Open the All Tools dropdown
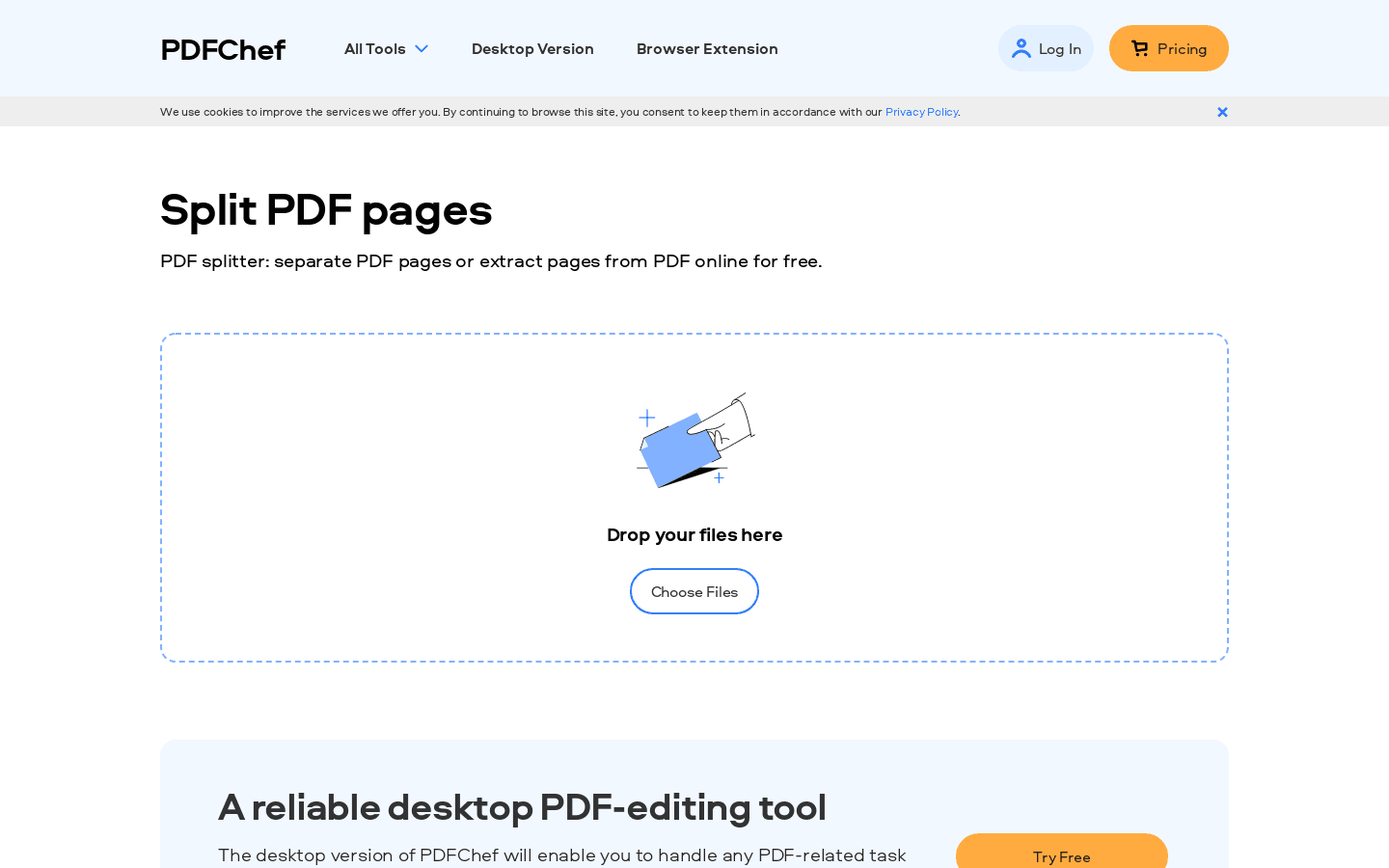 375,48
